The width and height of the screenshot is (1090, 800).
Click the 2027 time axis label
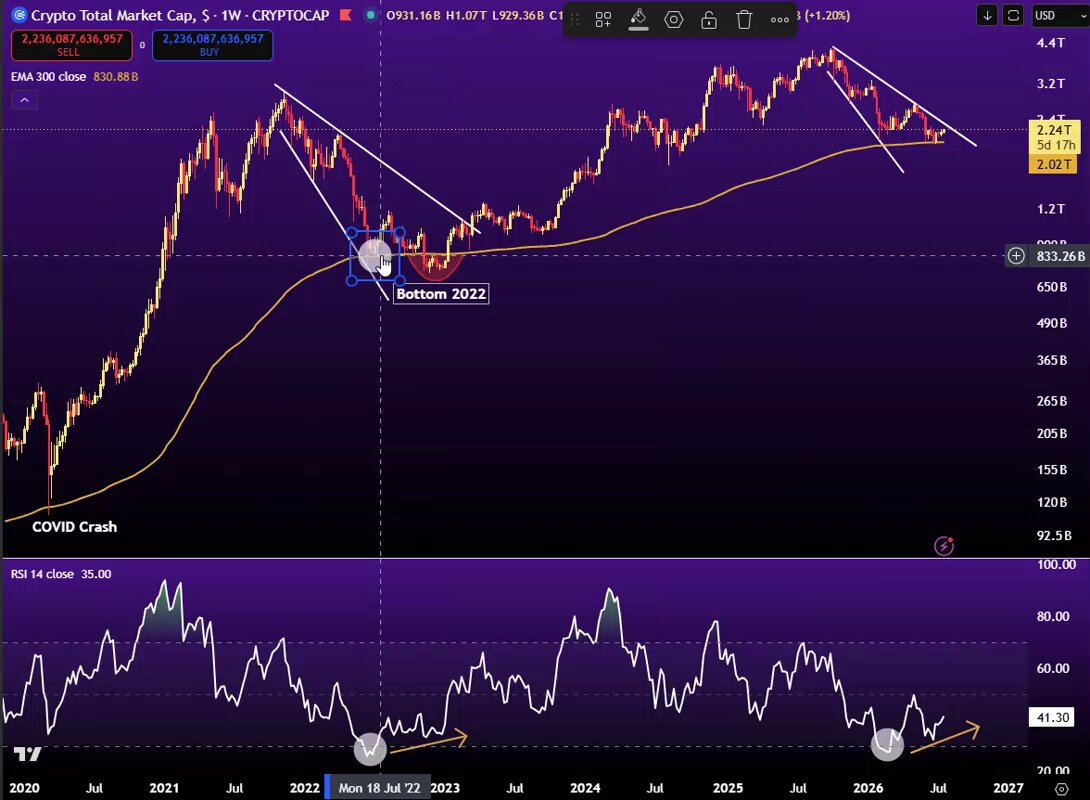point(1008,788)
